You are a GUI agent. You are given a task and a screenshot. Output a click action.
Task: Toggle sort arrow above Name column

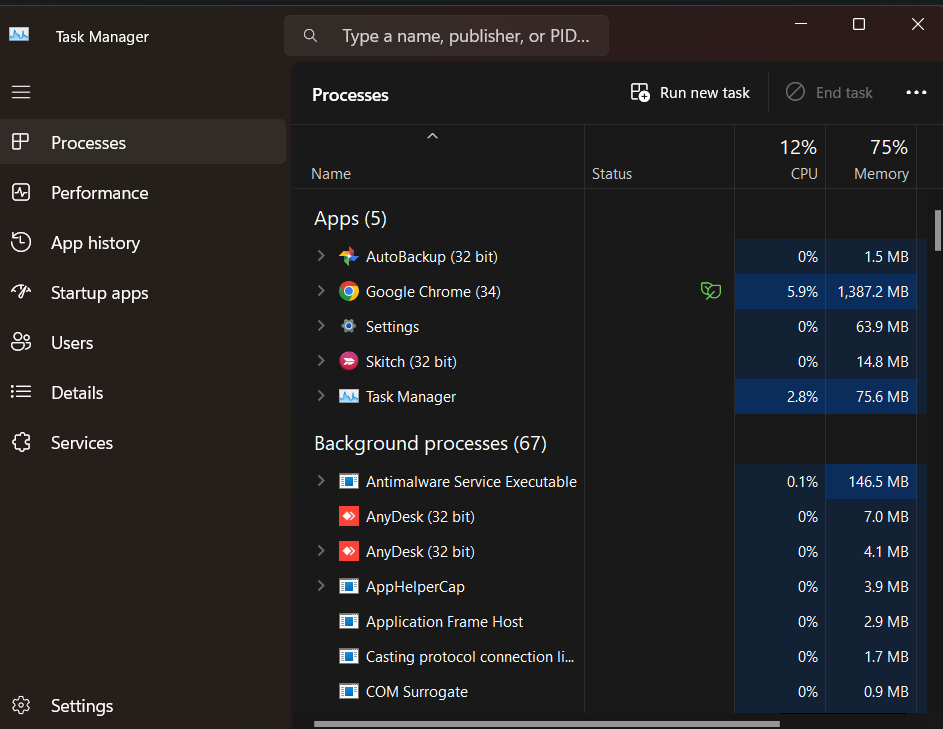pos(432,136)
